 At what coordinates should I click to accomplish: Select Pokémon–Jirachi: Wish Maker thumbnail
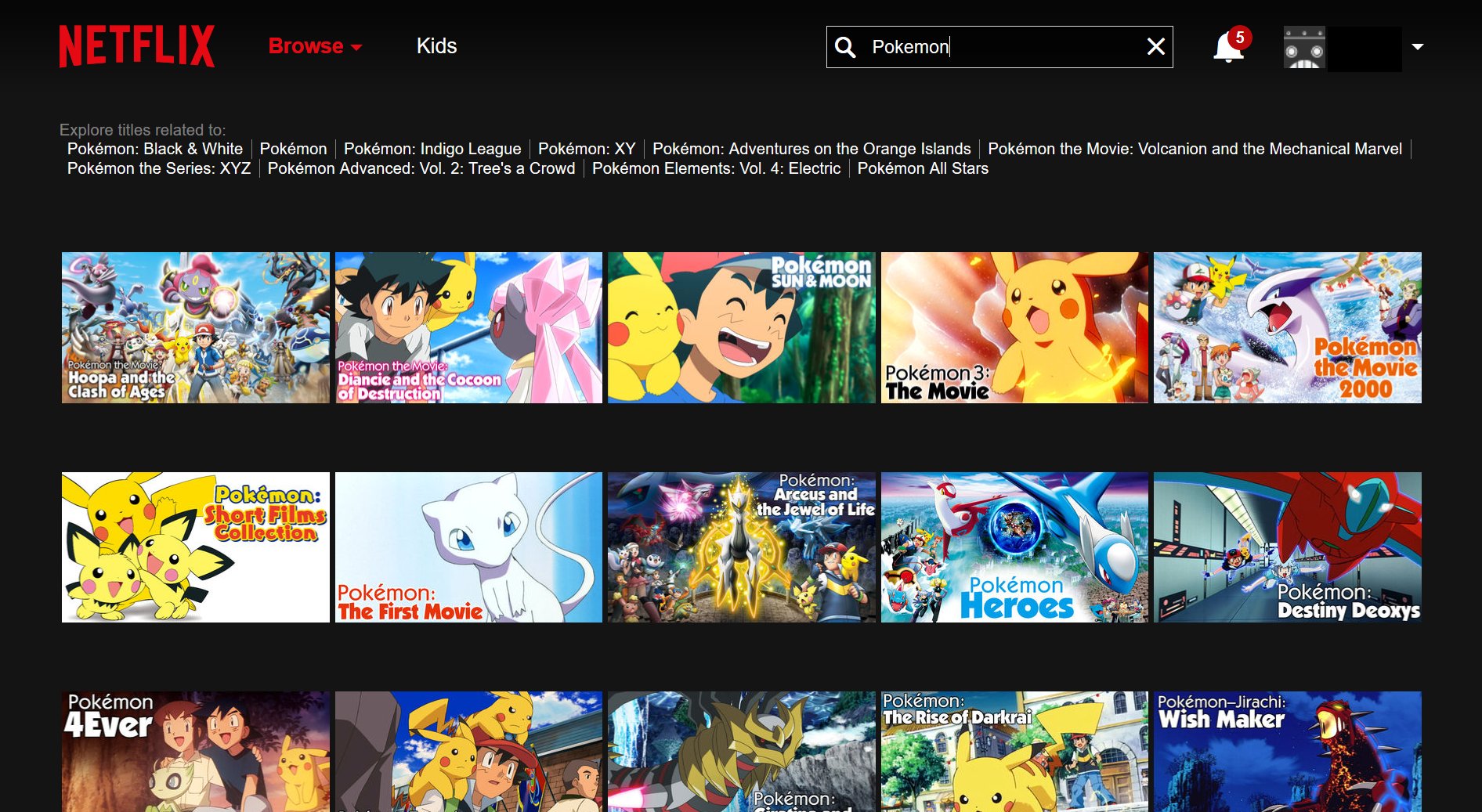point(1288,752)
